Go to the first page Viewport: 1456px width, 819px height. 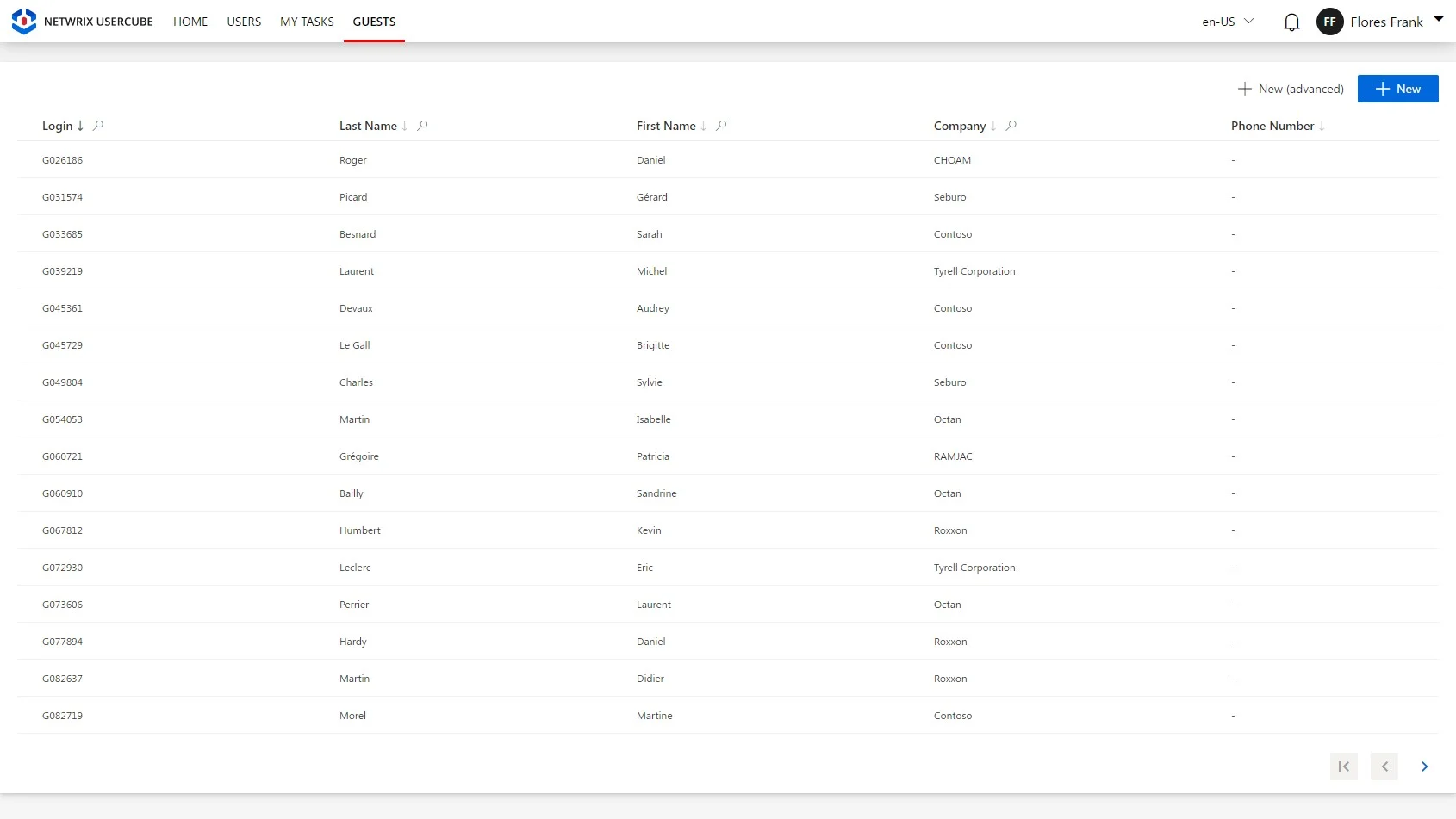(x=1344, y=766)
